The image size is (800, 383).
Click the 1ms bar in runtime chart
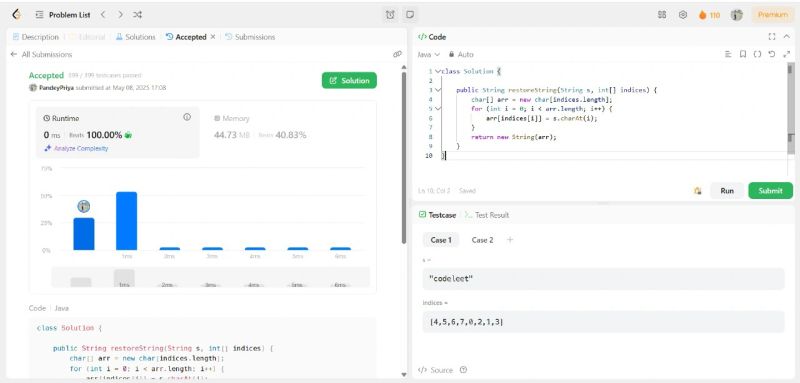[x=127, y=221]
